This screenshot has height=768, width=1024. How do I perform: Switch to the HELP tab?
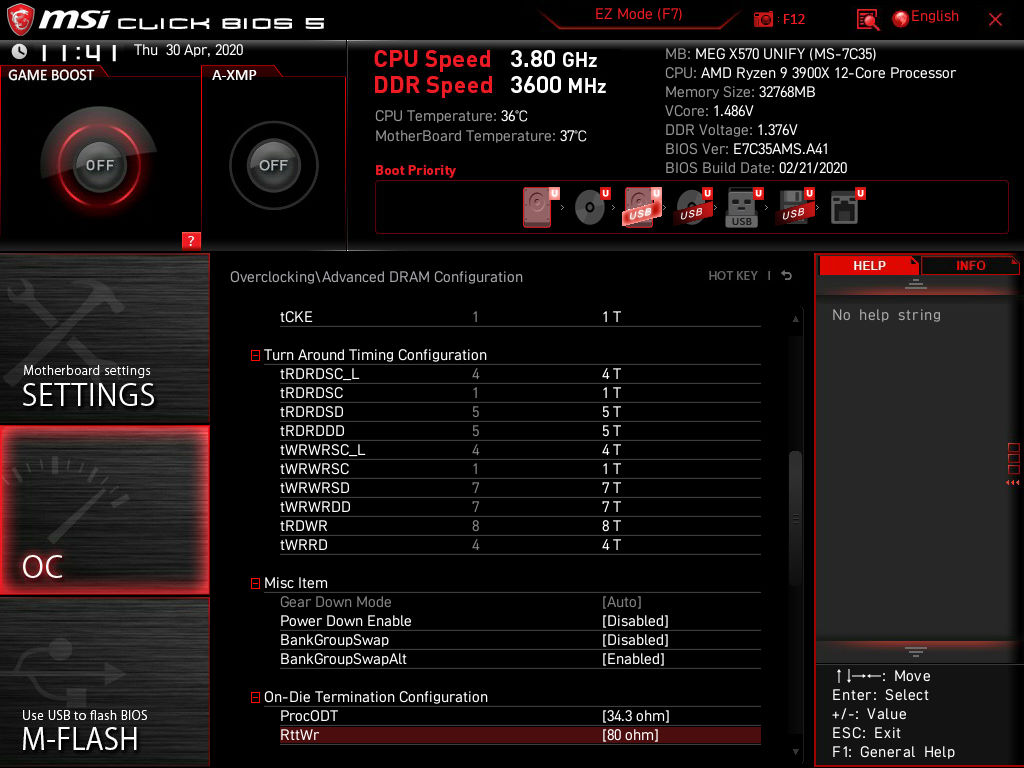point(869,266)
